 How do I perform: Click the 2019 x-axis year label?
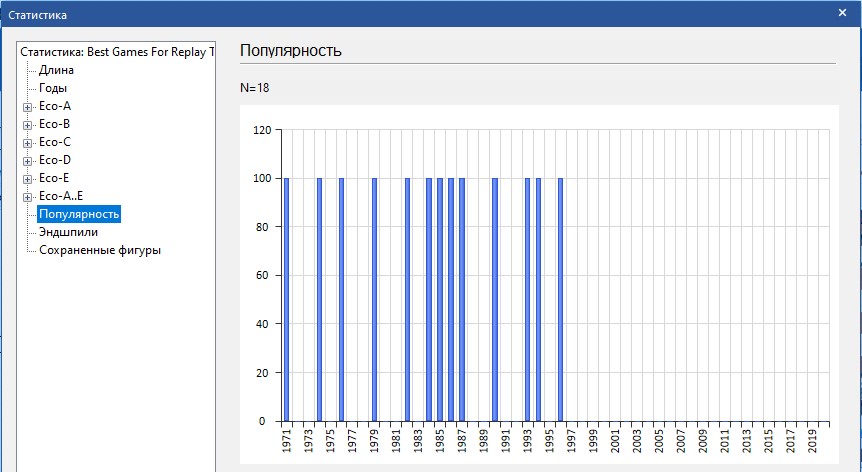tap(813, 441)
